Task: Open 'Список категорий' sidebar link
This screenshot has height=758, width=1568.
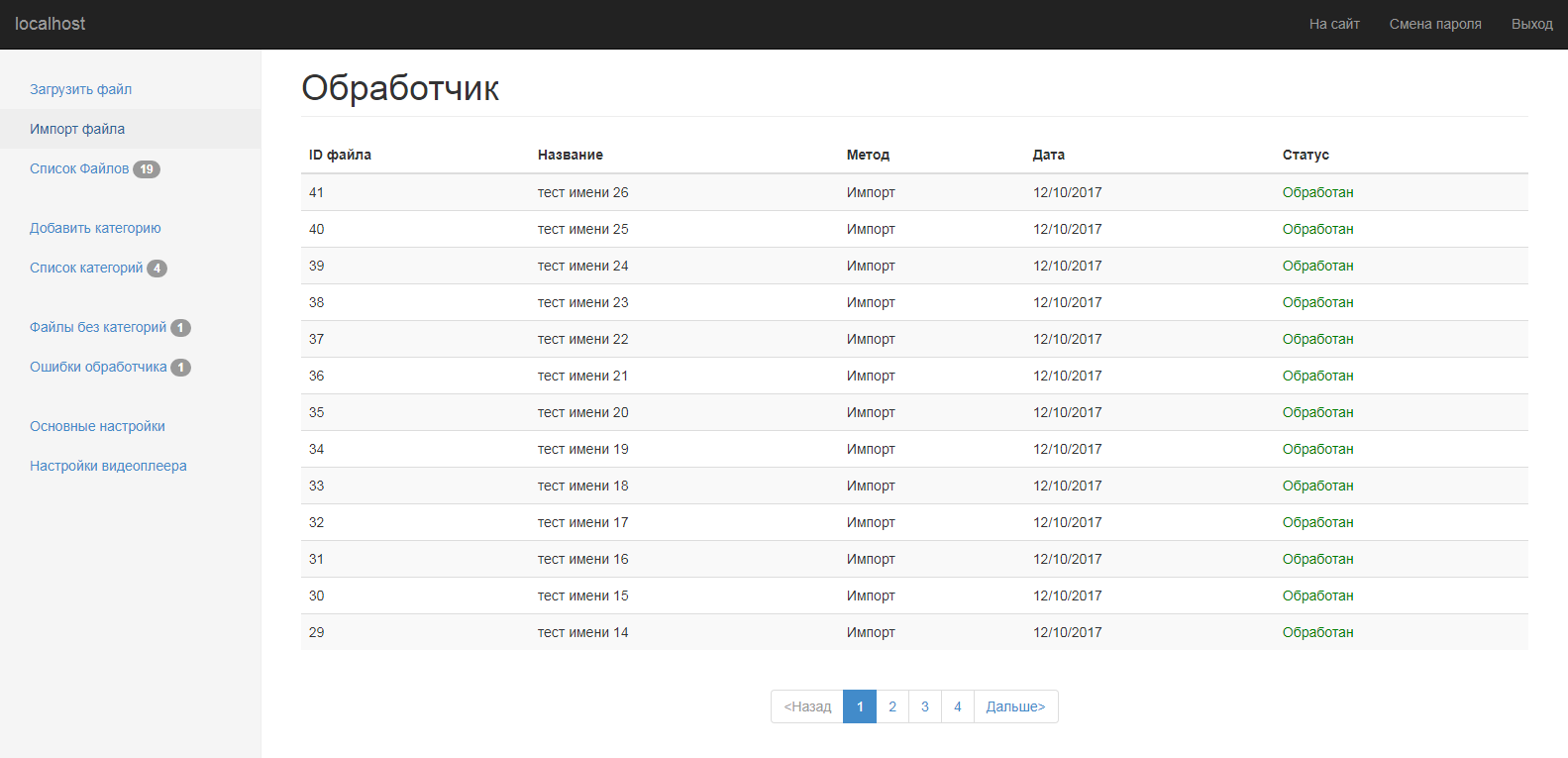Action: (x=86, y=268)
